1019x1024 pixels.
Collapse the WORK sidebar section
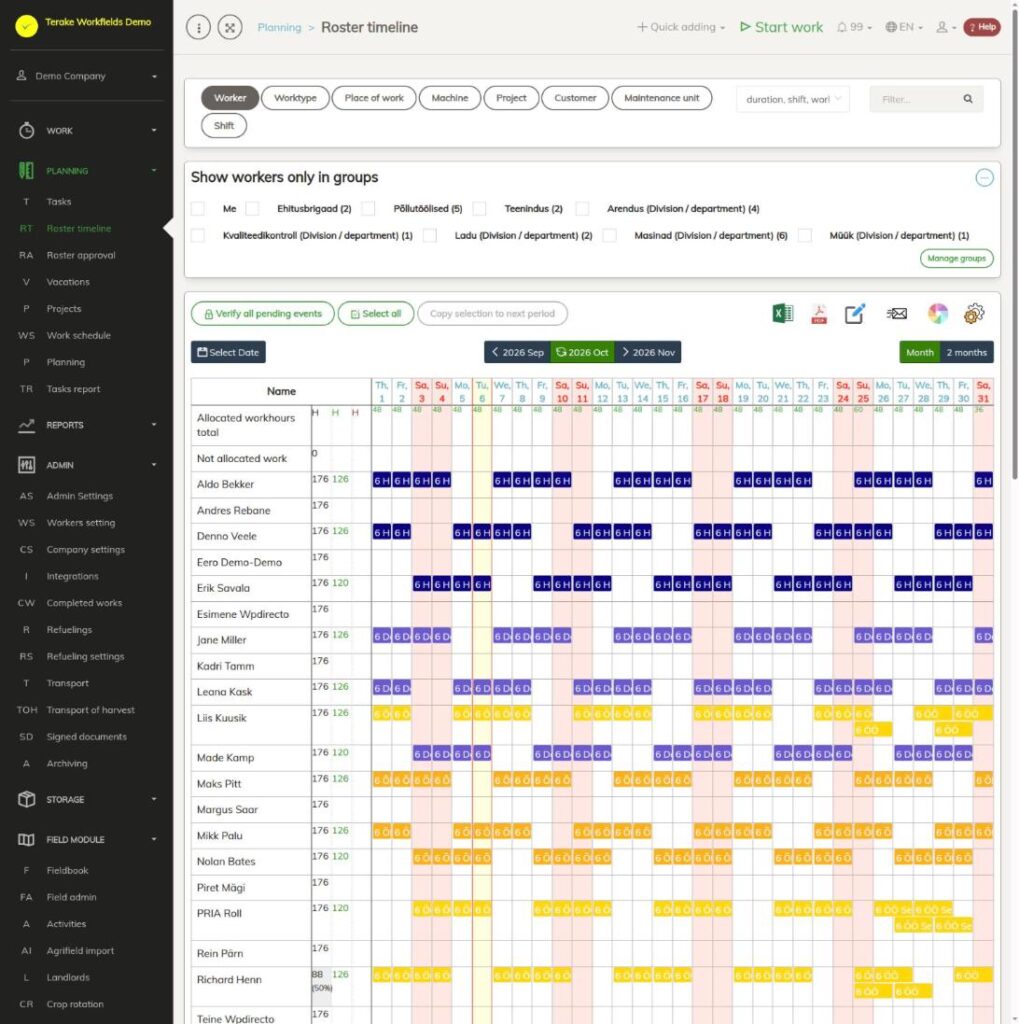coord(87,131)
